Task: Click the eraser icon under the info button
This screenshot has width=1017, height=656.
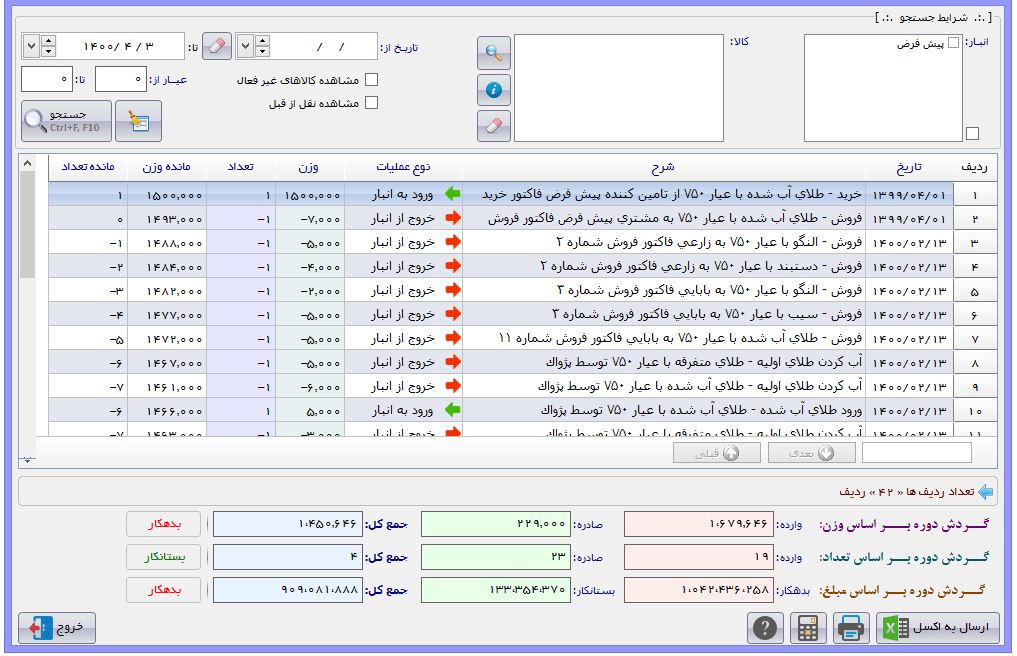Action: click(494, 126)
